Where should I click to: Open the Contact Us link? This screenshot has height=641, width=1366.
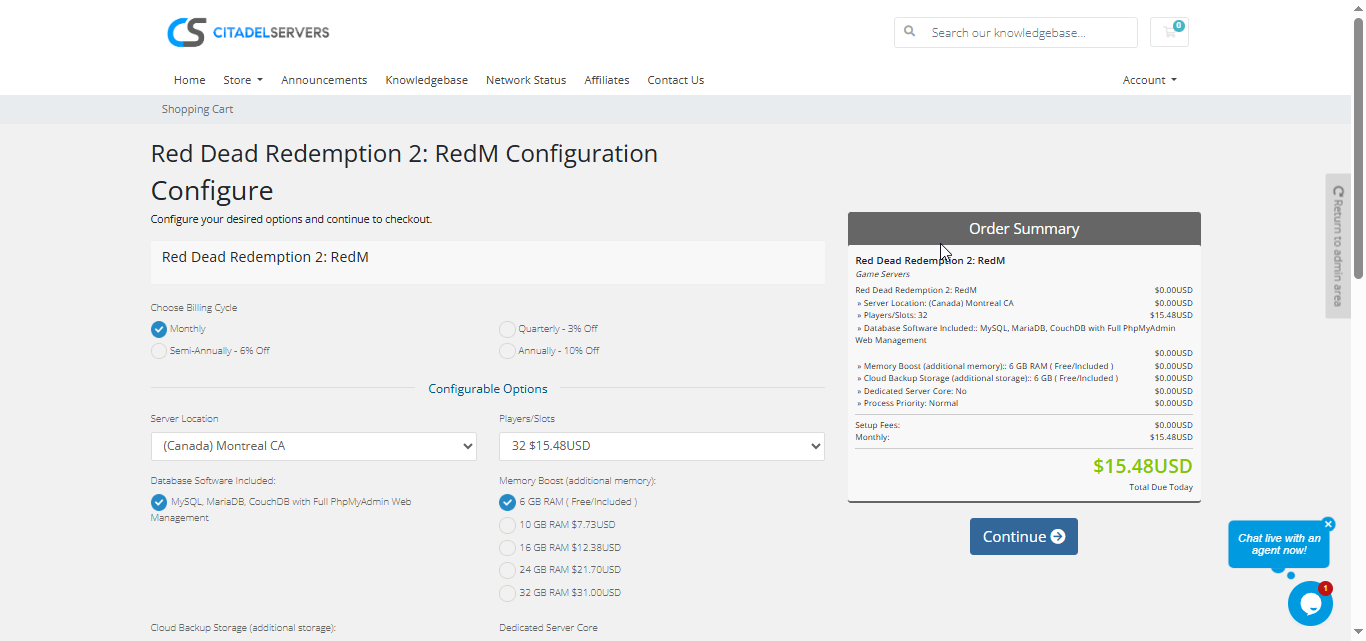[x=675, y=80]
